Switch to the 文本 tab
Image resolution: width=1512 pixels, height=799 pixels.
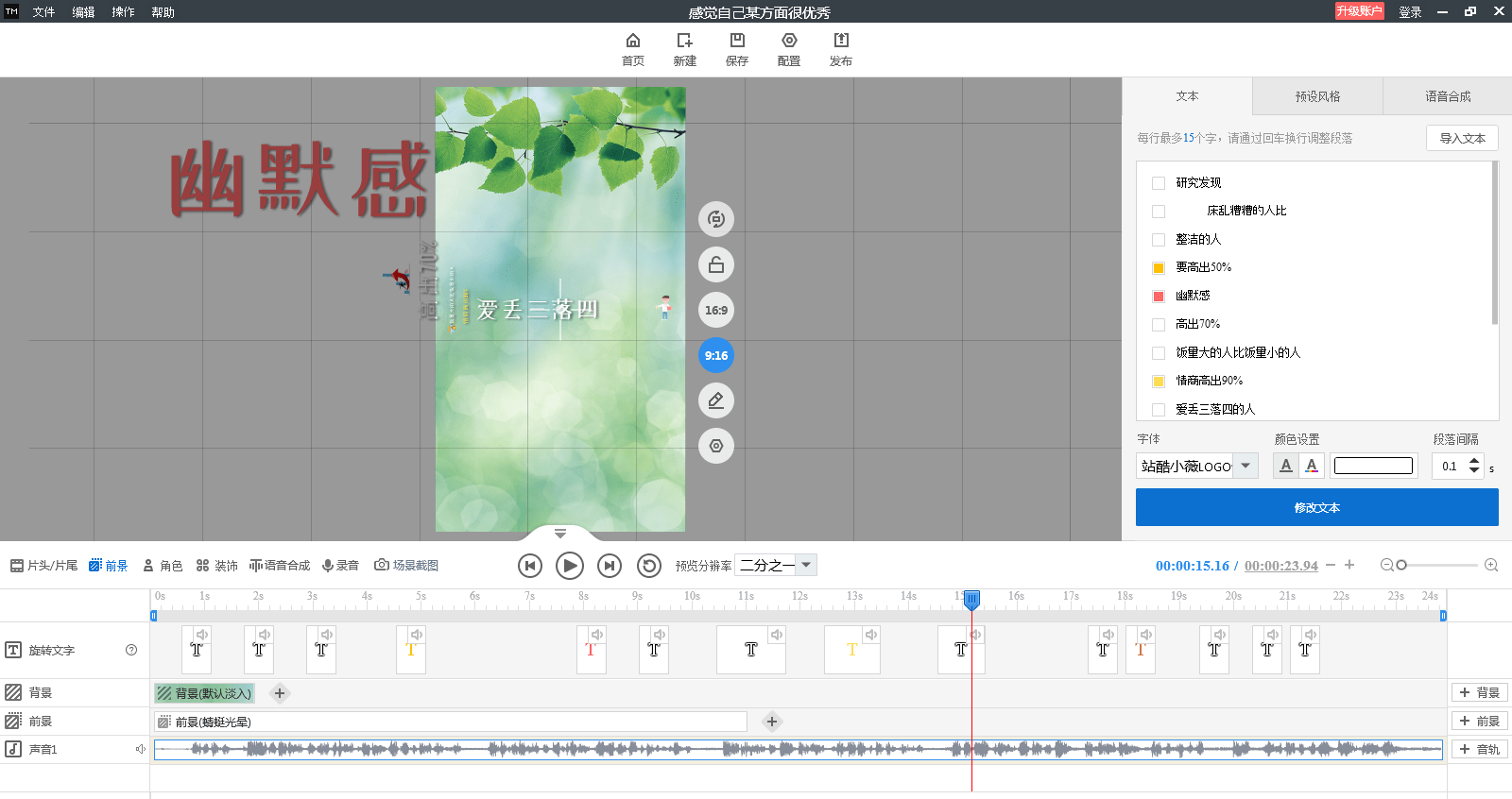tap(1188, 96)
